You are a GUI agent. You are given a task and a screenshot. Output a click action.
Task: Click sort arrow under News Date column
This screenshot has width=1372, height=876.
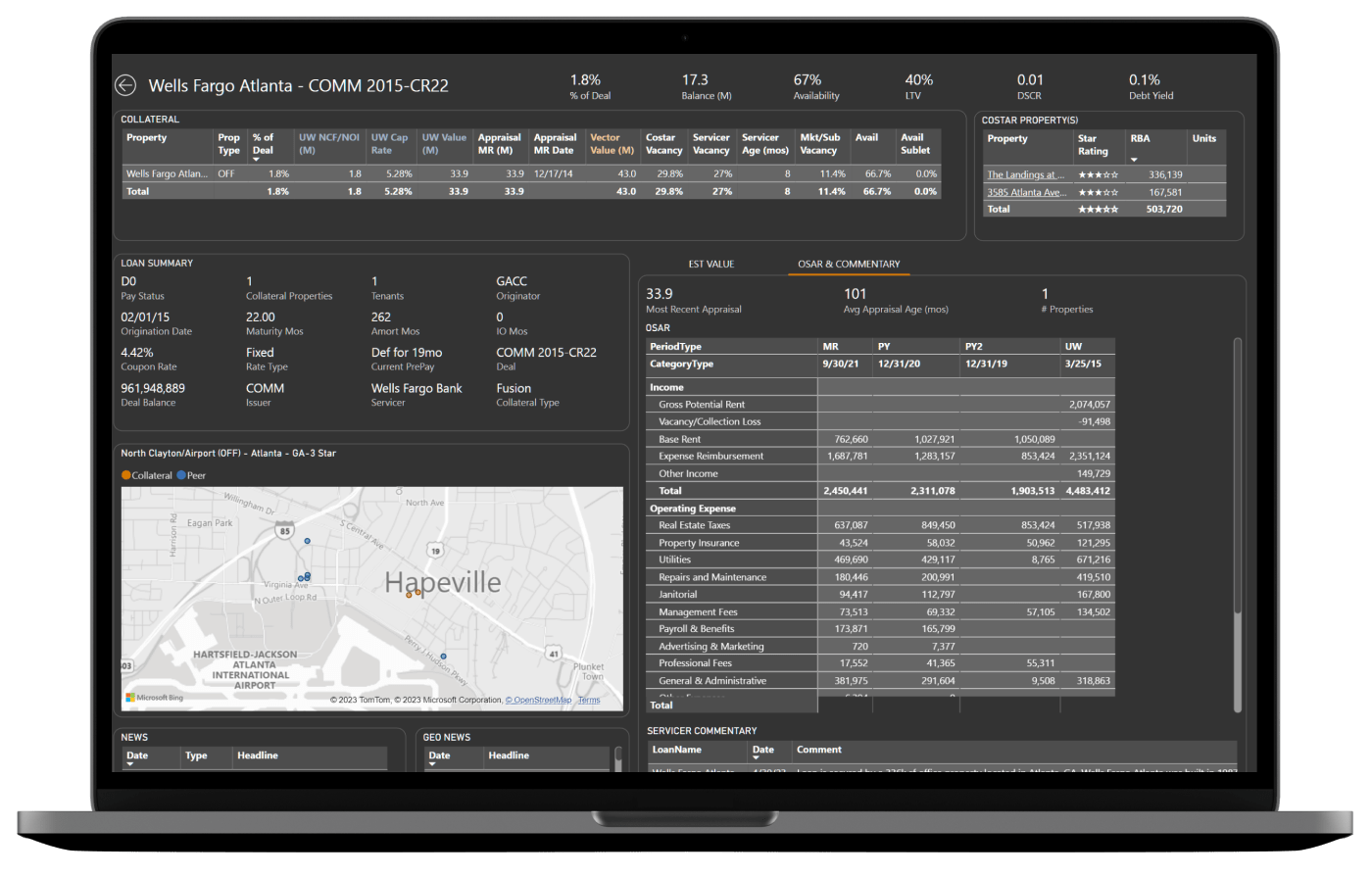pos(129,764)
